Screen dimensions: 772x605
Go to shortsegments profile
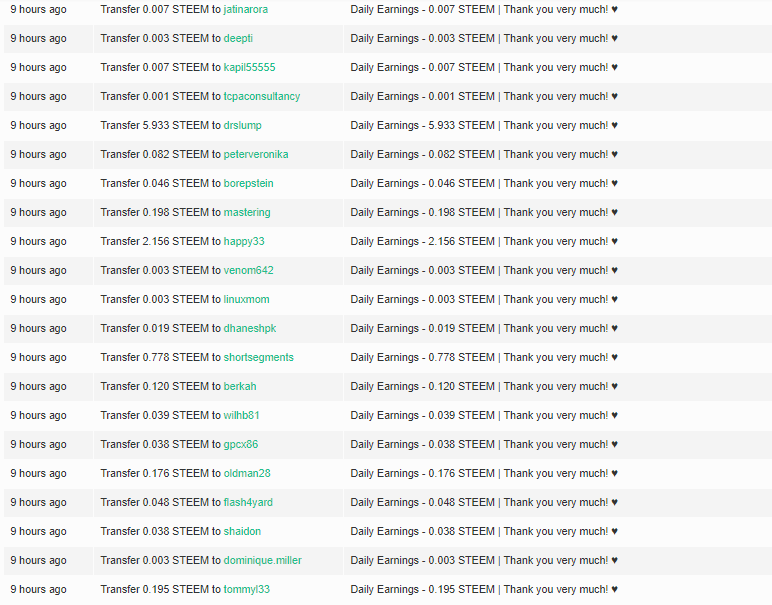pyautogui.click(x=259, y=358)
